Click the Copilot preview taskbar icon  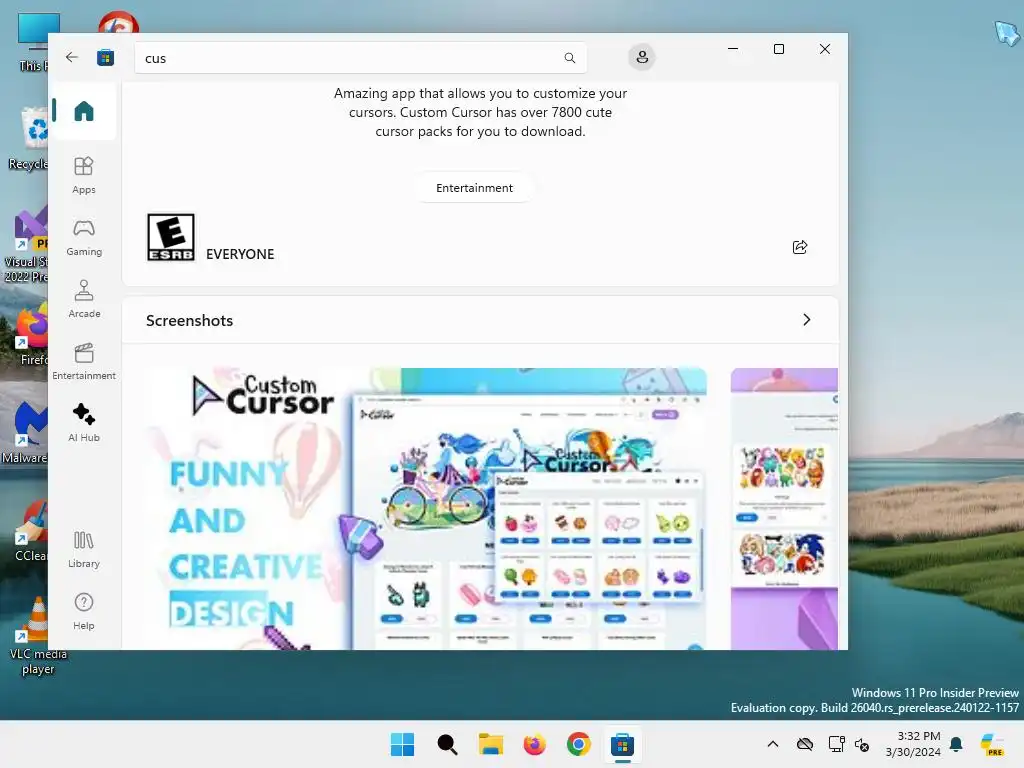(x=992, y=744)
